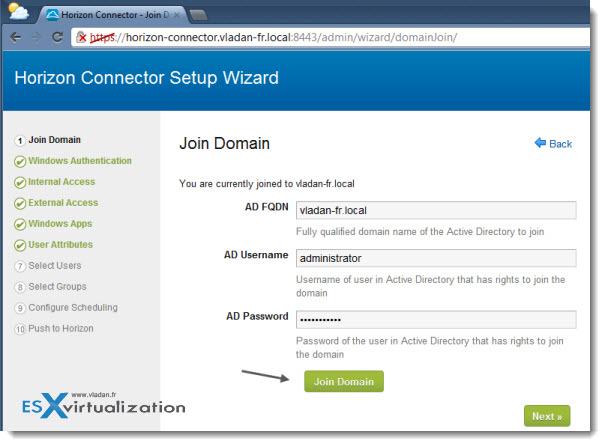
Task: Close the Horizon Connector browser tab
Action: point(177,15)
